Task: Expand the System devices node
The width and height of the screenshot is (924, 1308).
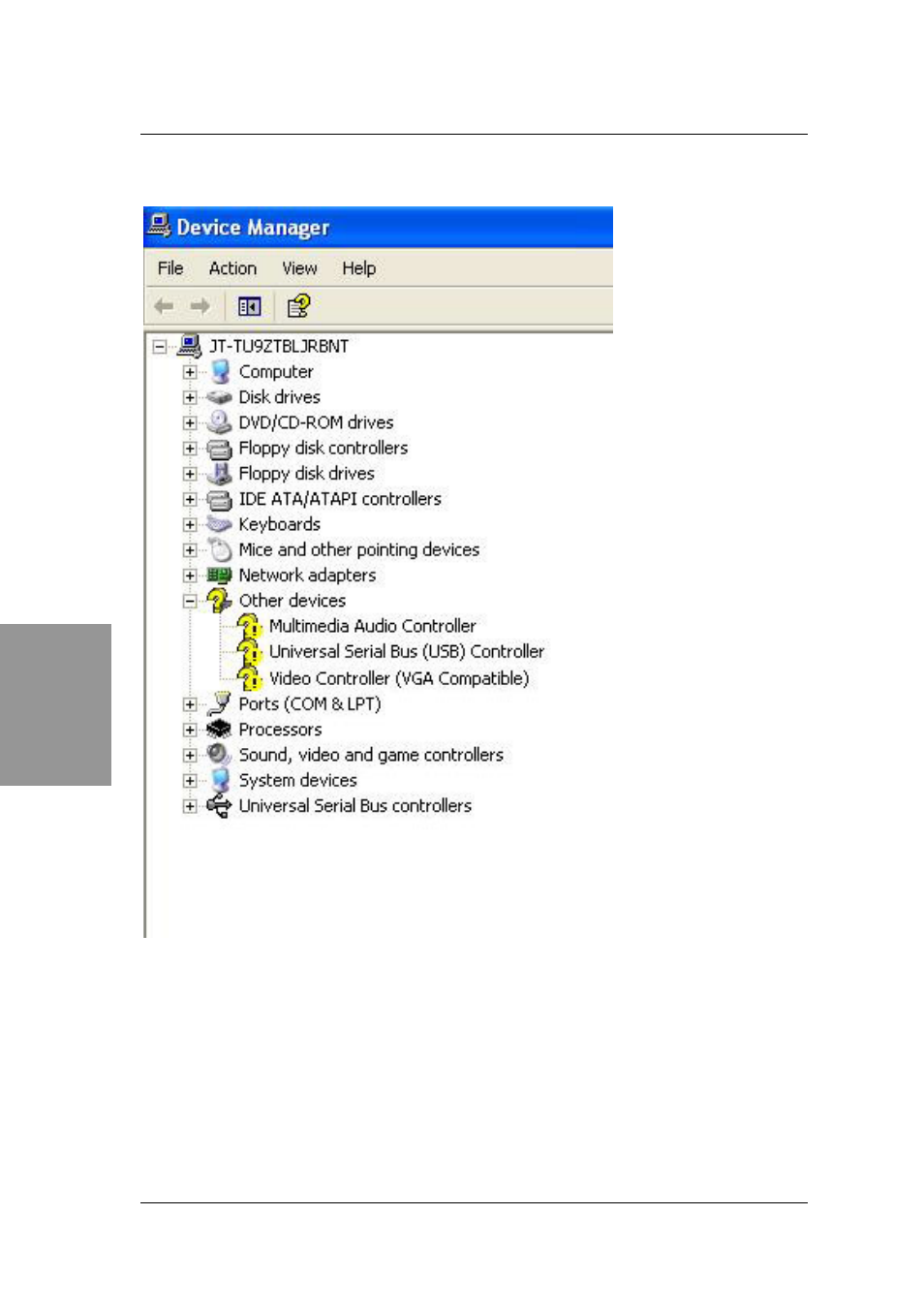Action: click(x=190, y=781)
